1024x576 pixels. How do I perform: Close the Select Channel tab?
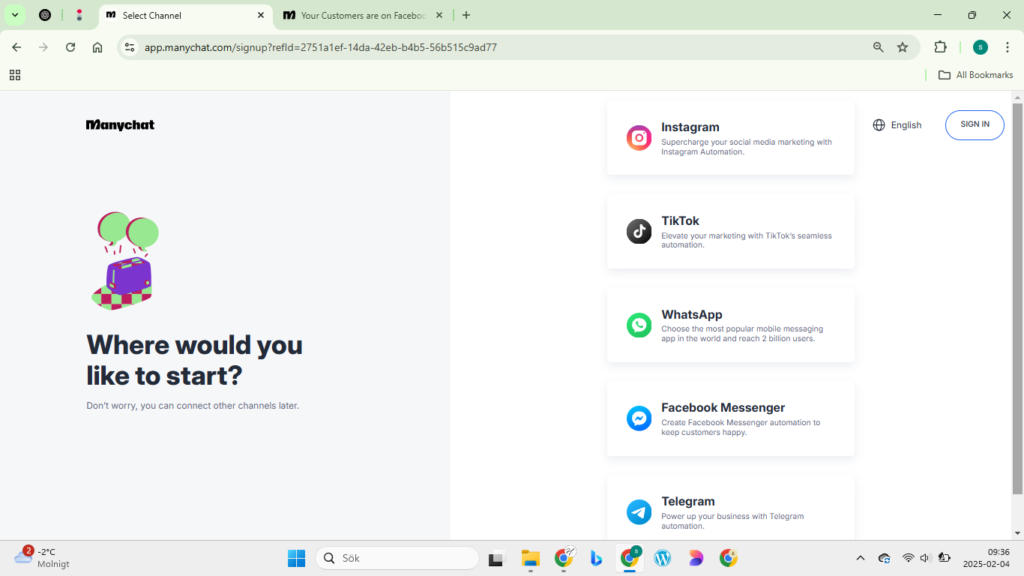tap(261, 15)
